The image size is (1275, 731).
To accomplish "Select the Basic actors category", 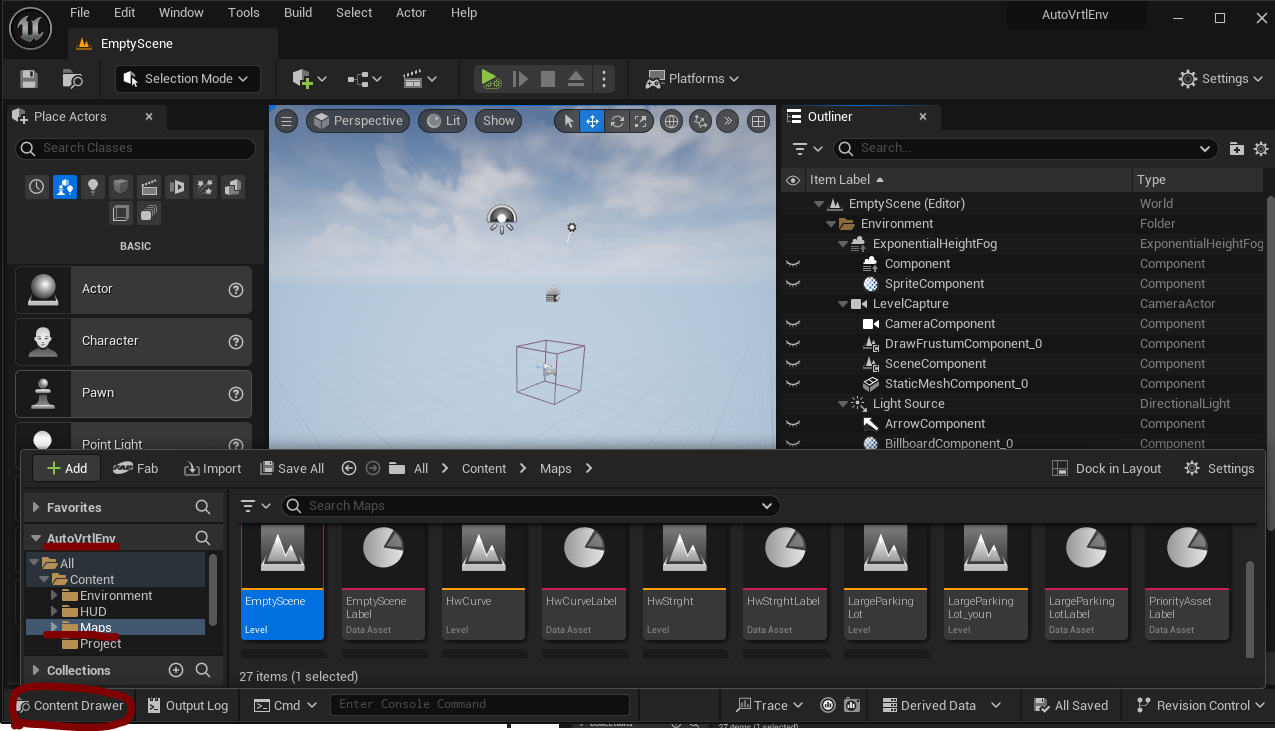I will (x=65, y=187).
